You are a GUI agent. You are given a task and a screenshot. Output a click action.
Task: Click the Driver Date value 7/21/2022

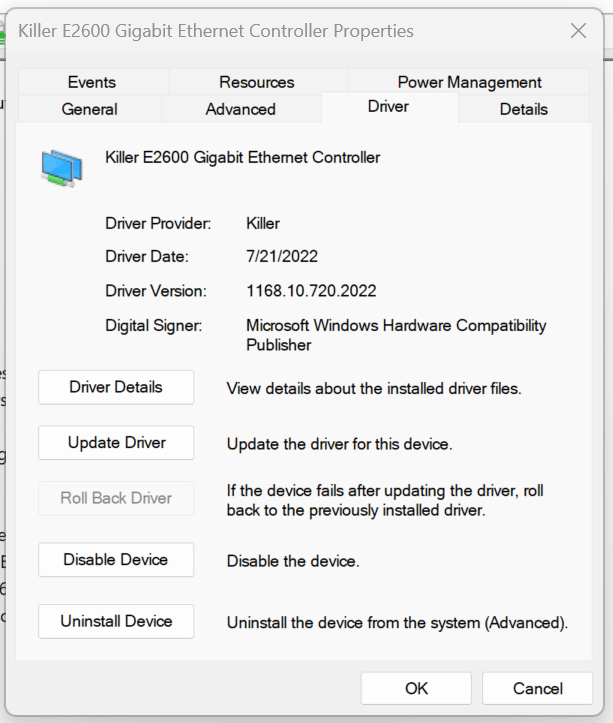pyautogui.click(x=282, y=256)
